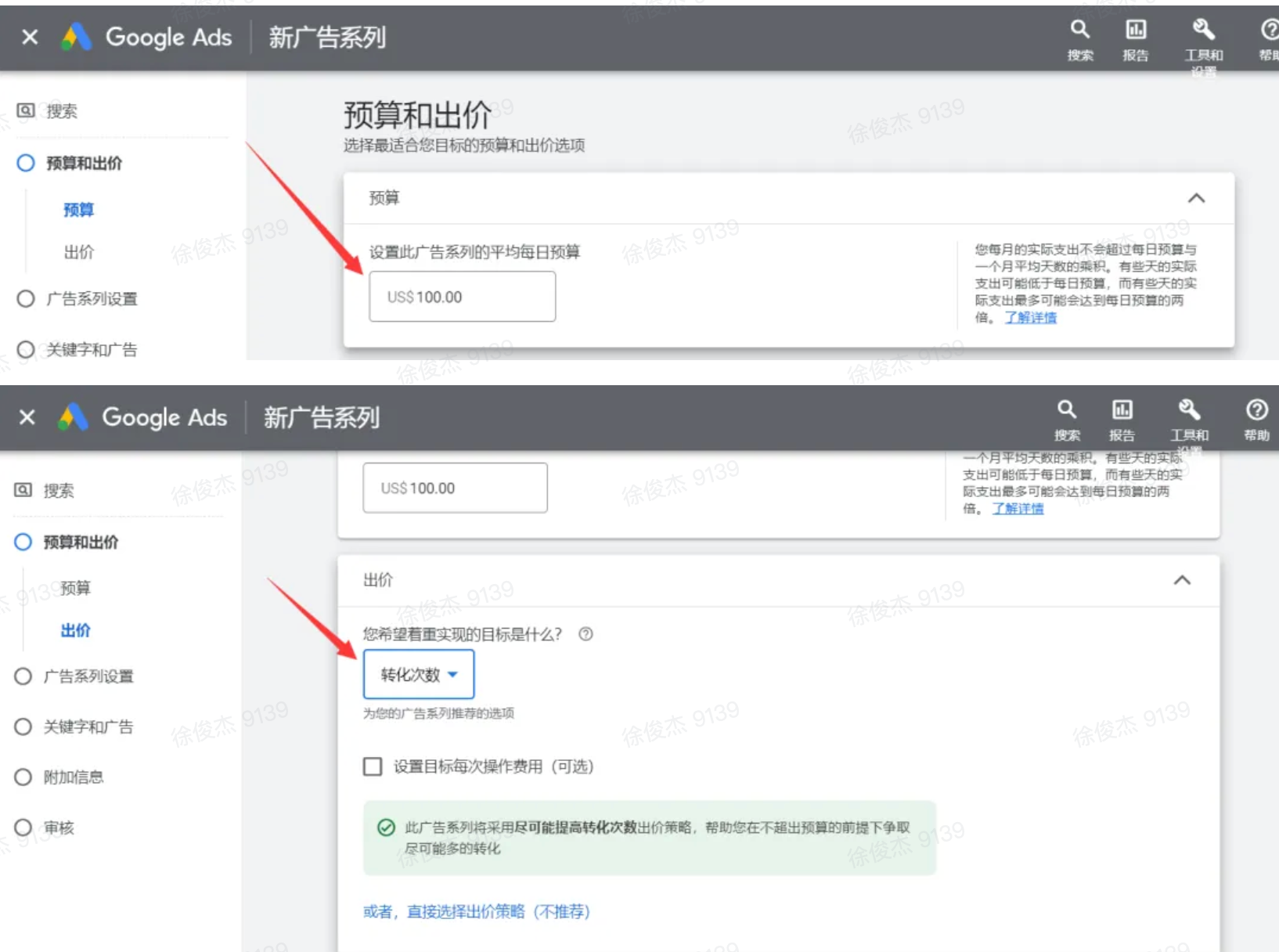Open 广告系列设置 step in top sidebar

(91, 298)
